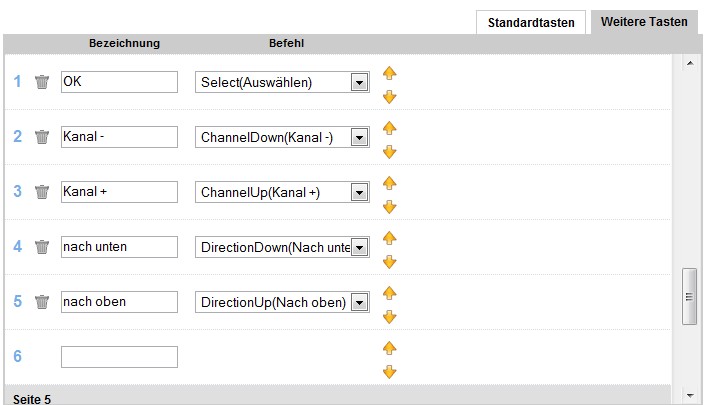Move OK row down with arrow
This screenshot has height=405, width=708.
[390, 97]
